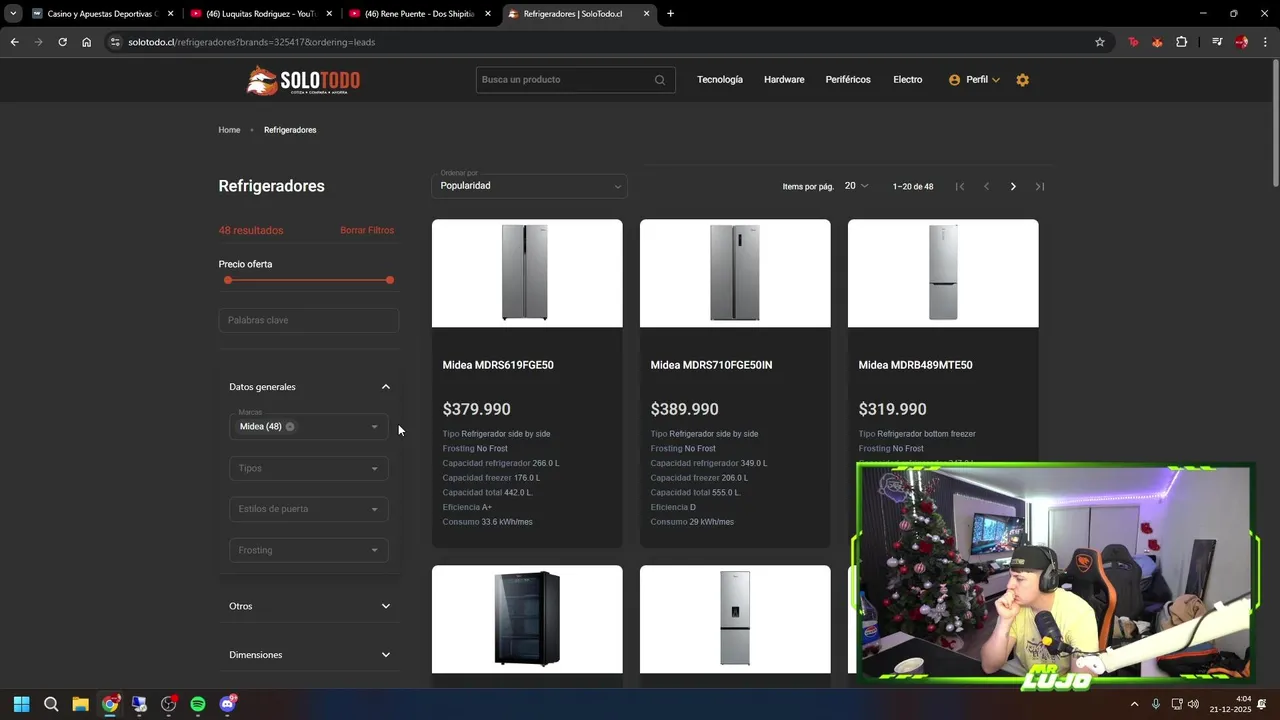Image resolution: width=1280 pixels, height=720 pixels.
Task: Go to previous results page arrow
Action: tap(986, 186)
